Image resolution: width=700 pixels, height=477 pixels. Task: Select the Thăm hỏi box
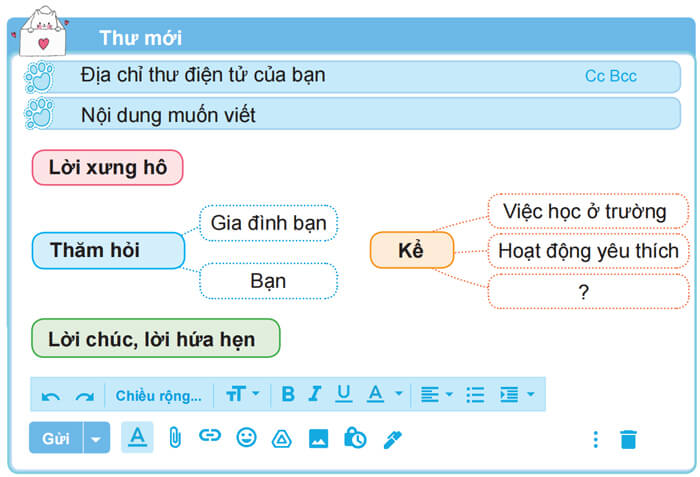point(108,251)
